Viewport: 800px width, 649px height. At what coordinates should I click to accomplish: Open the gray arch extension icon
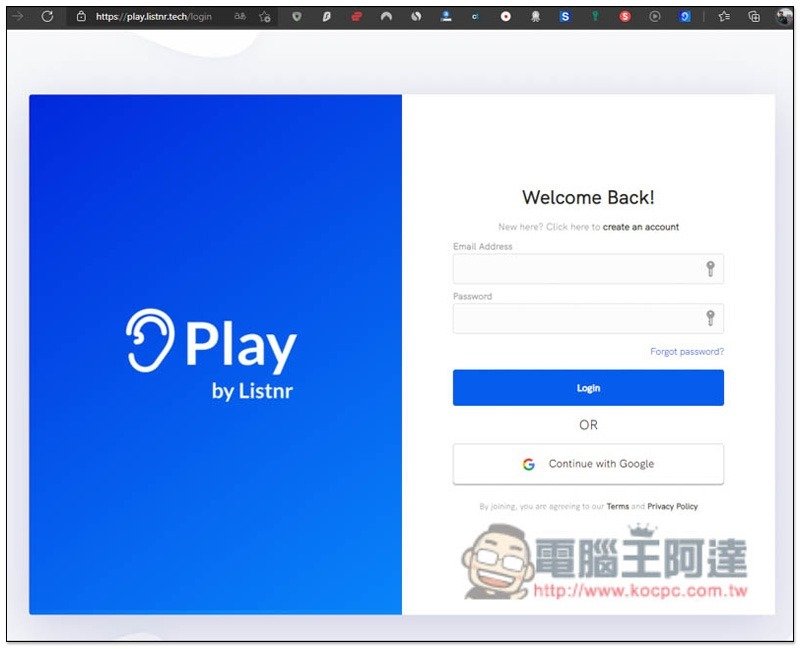click(x=386, y=17)
